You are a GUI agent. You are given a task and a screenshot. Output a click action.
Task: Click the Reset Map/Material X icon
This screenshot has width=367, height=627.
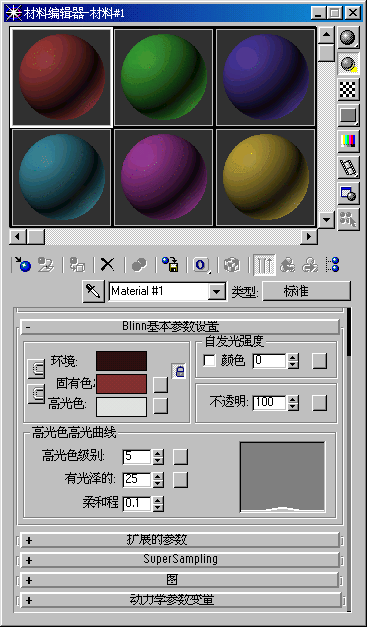(107, 265)
